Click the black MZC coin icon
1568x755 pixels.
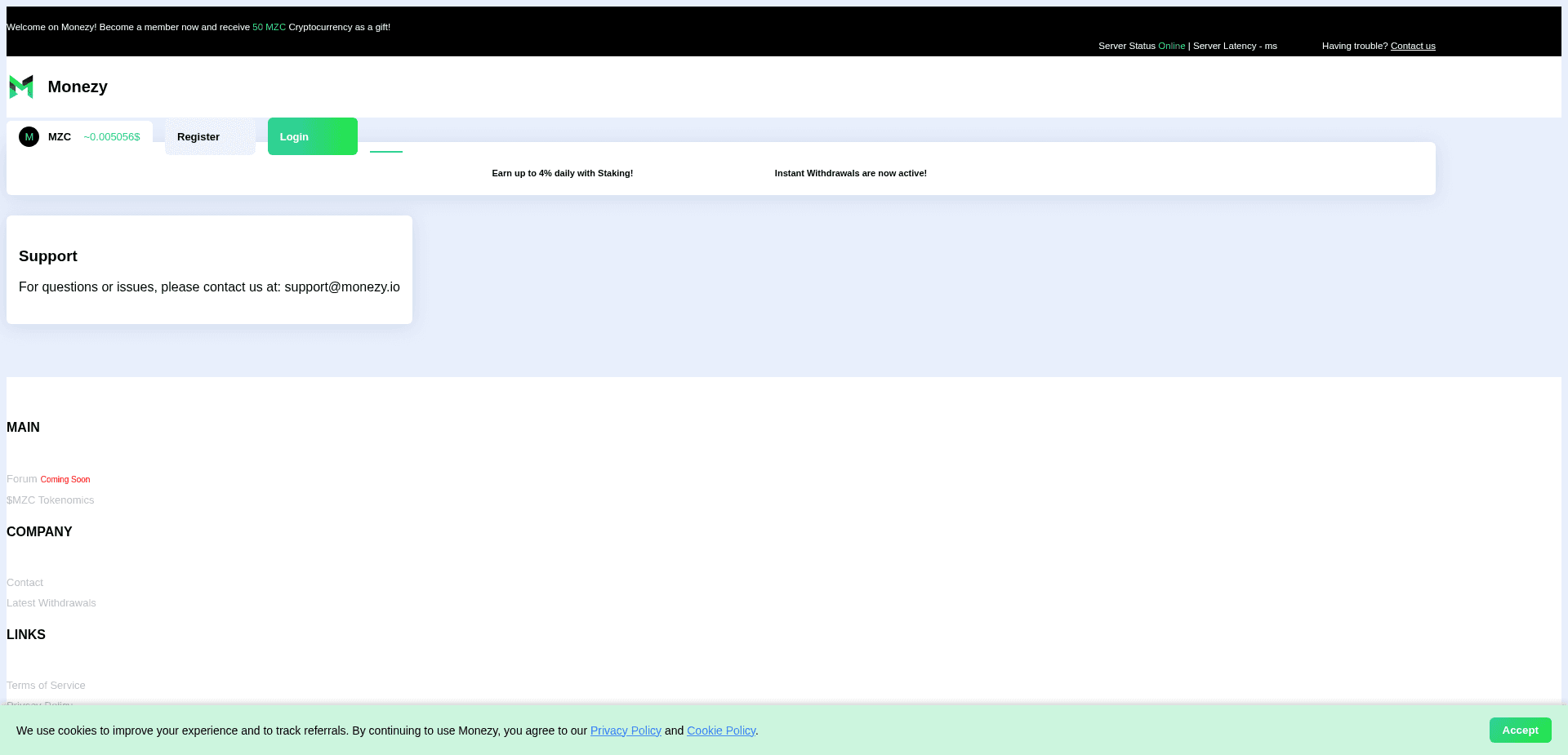30,136
